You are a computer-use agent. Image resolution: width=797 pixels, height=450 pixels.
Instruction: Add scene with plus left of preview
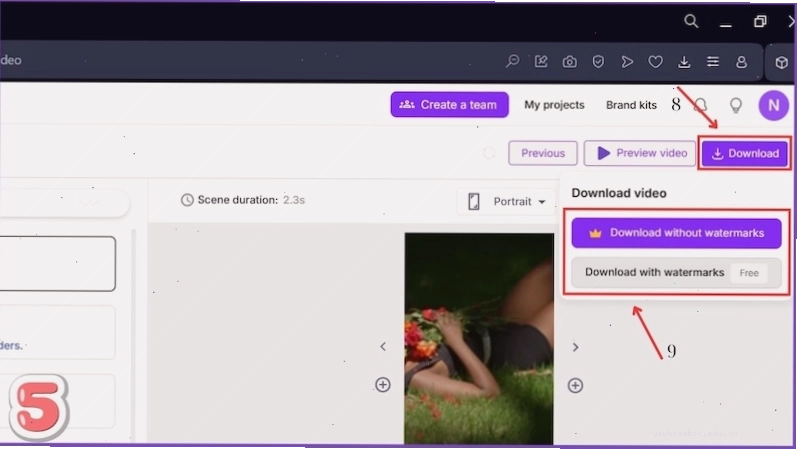(383, 385)
